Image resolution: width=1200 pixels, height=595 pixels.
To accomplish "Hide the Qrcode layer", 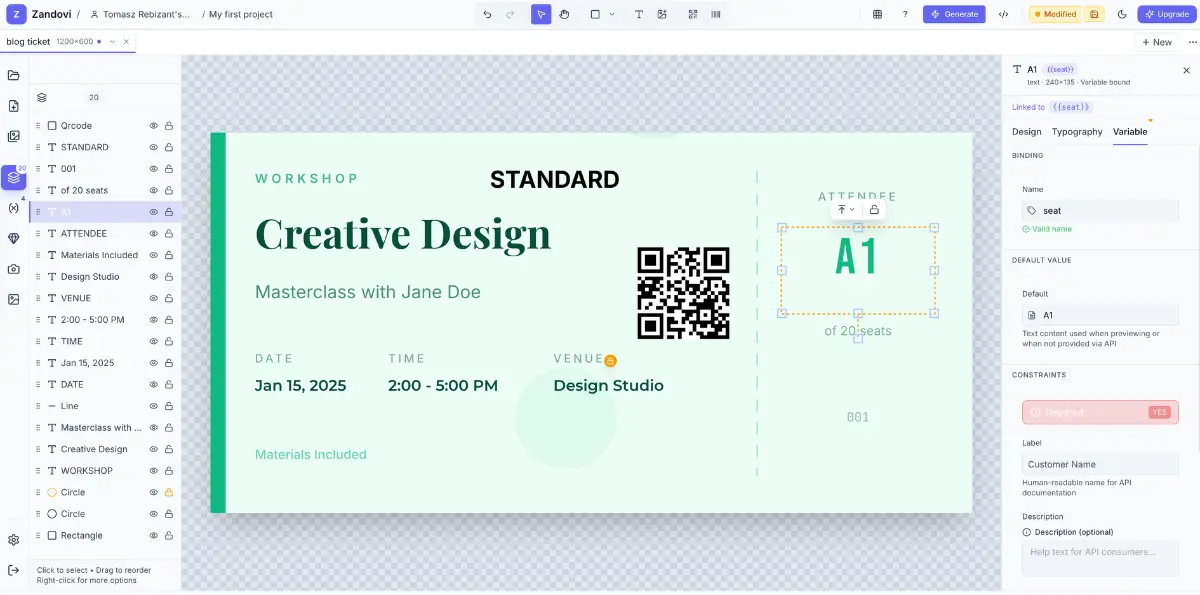I will tap(154, 126).
